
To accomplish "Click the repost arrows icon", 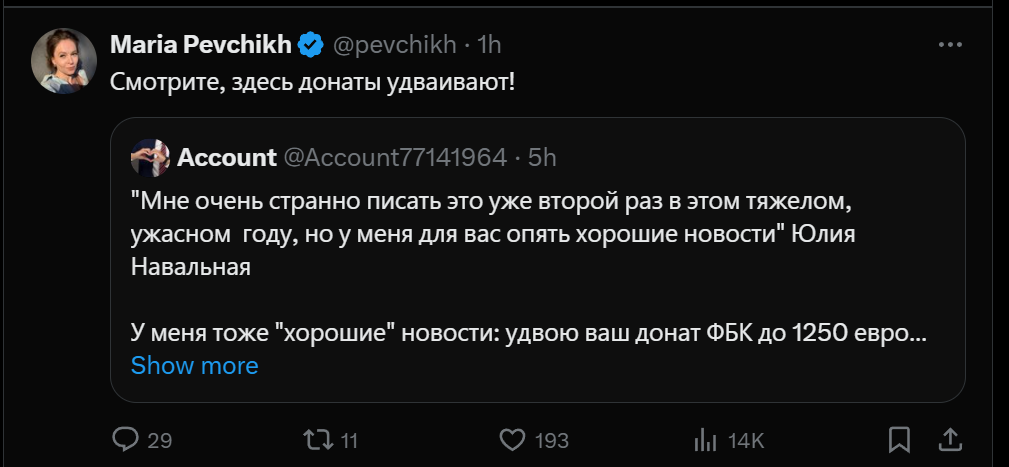I will [x=315, y=439].
